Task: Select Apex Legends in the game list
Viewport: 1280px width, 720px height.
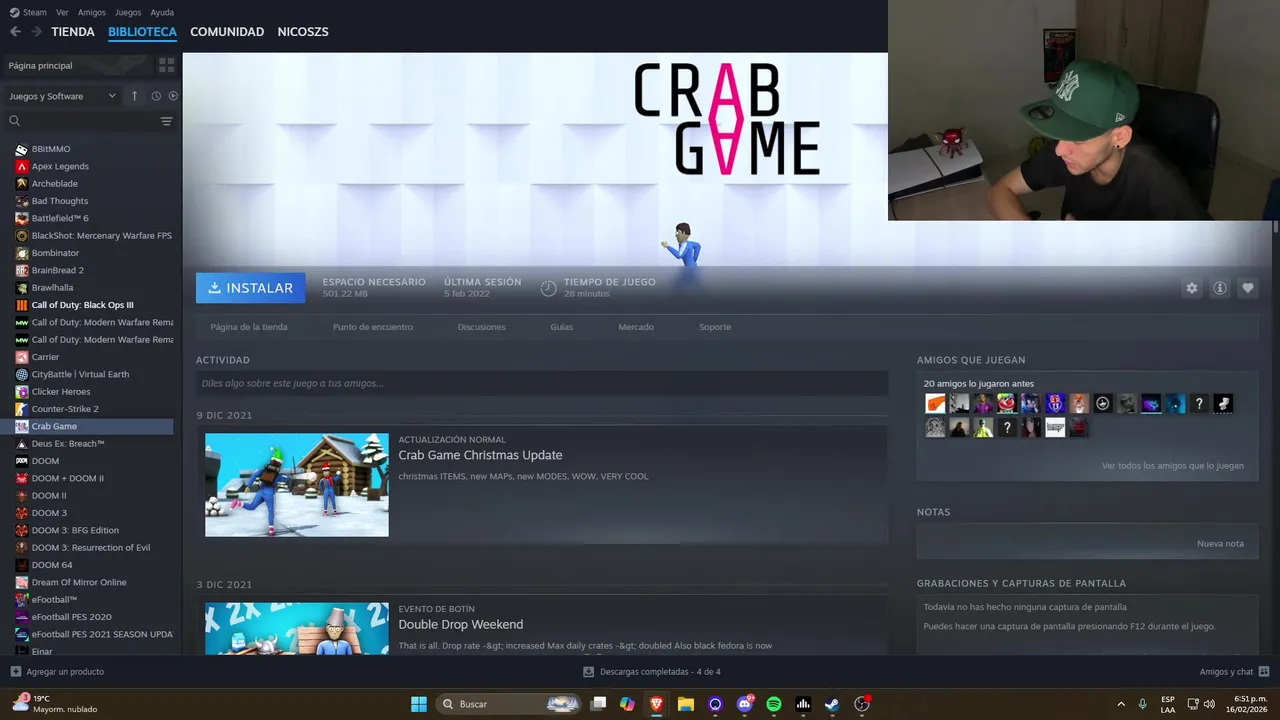Action: pyautogui.click(x=60, y=166)
